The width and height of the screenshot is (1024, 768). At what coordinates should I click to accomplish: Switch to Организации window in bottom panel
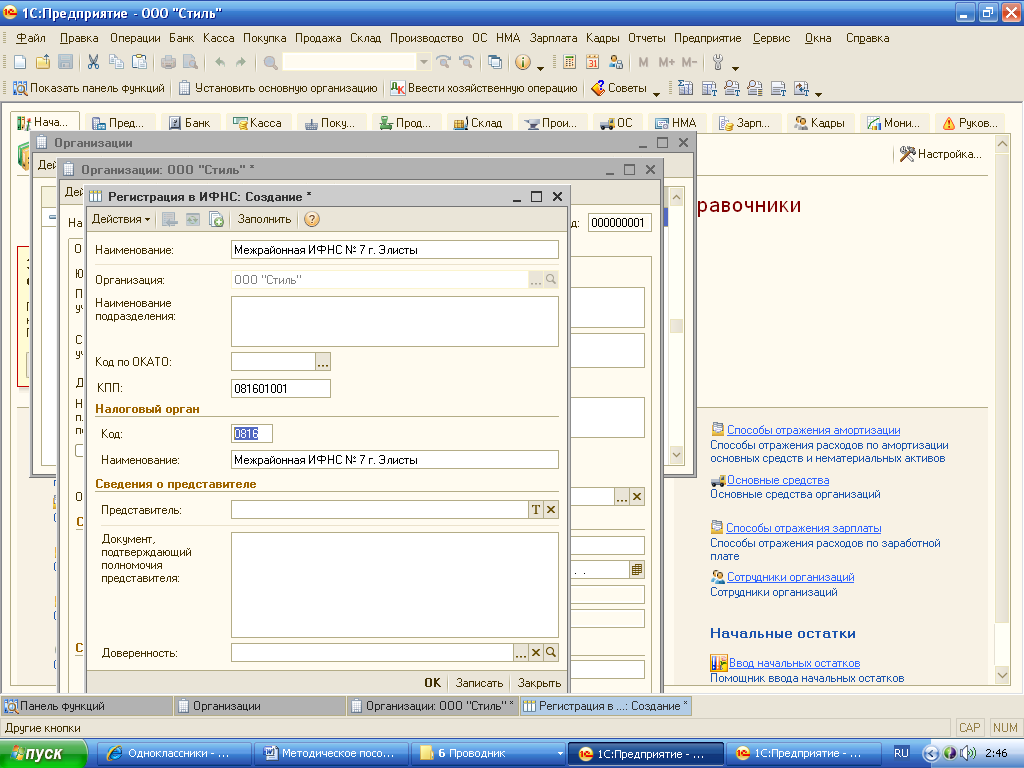260,706
